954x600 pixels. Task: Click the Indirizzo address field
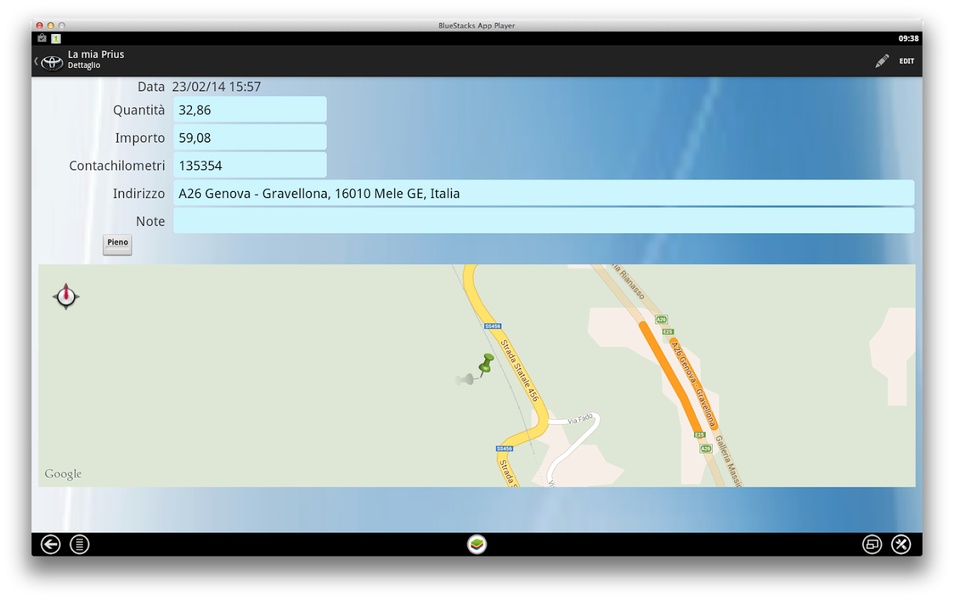[543, 193]
